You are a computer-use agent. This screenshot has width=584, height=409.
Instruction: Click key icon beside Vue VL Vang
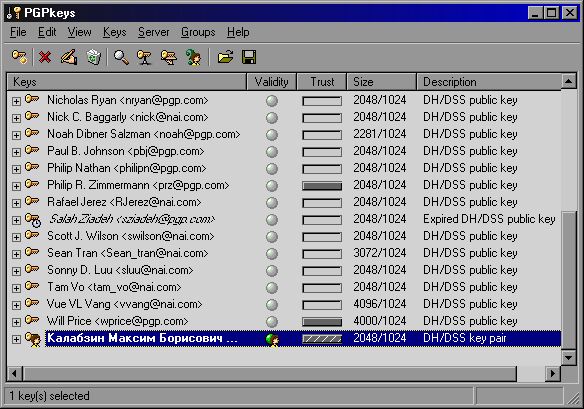[x=32, y=303]
